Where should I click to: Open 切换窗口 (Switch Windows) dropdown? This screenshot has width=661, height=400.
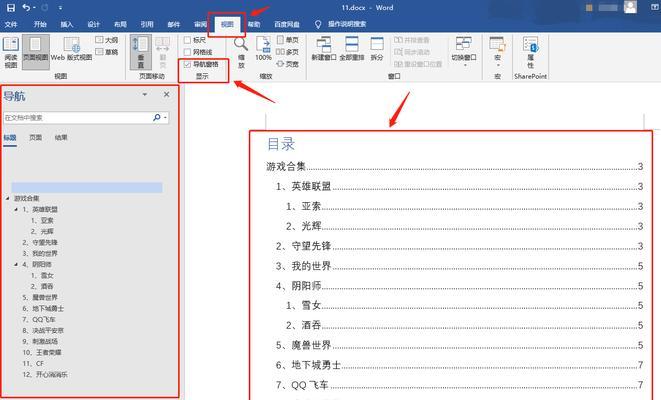tap(464, 51)
